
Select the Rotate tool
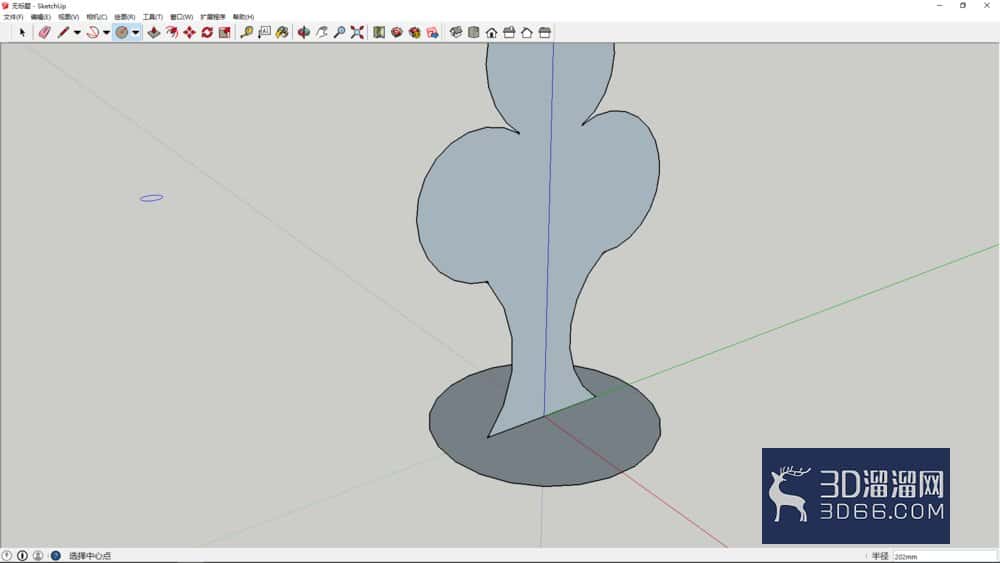[207, 33]
